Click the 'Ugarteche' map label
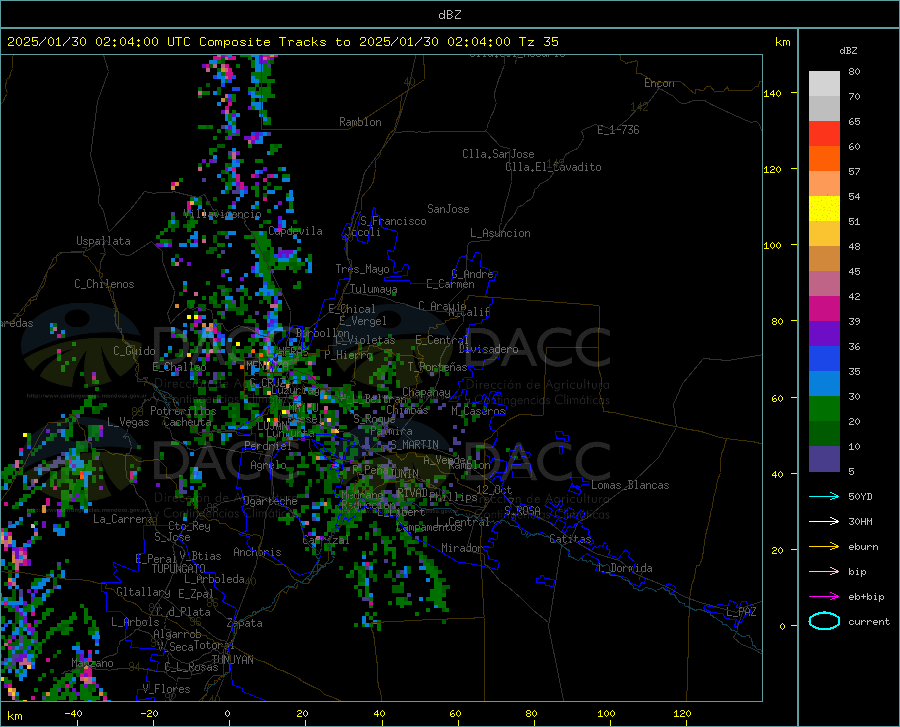This screenshot has width=900, height=727. point(270,501)
